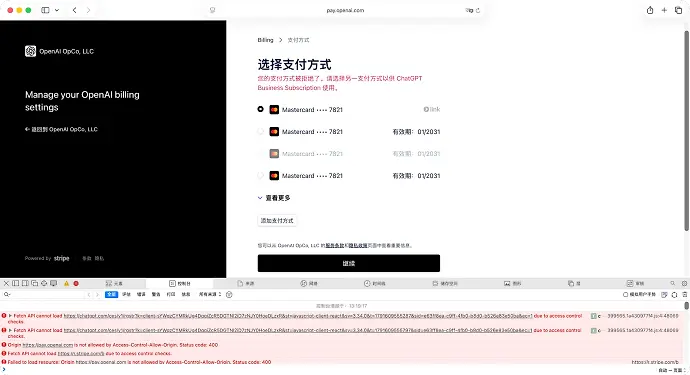Screen dimensions: 690x375
Task: Switch to the Timelines tab in inspector
Action: 374,283
